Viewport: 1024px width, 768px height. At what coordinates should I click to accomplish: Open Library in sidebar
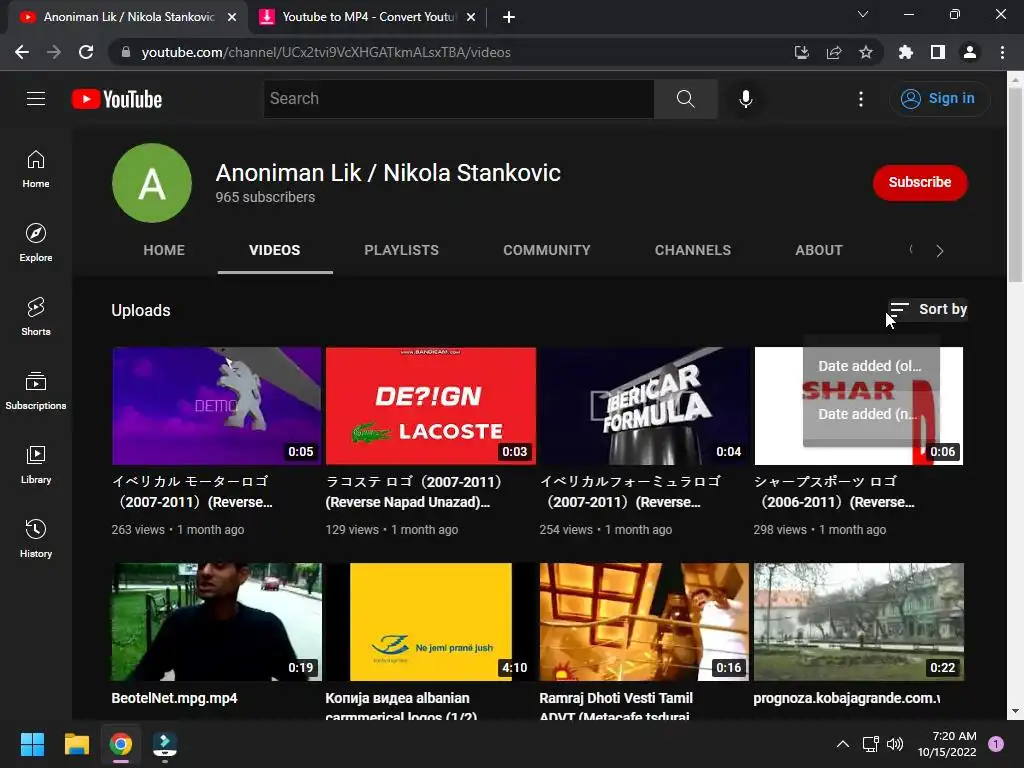pos(36,464)
